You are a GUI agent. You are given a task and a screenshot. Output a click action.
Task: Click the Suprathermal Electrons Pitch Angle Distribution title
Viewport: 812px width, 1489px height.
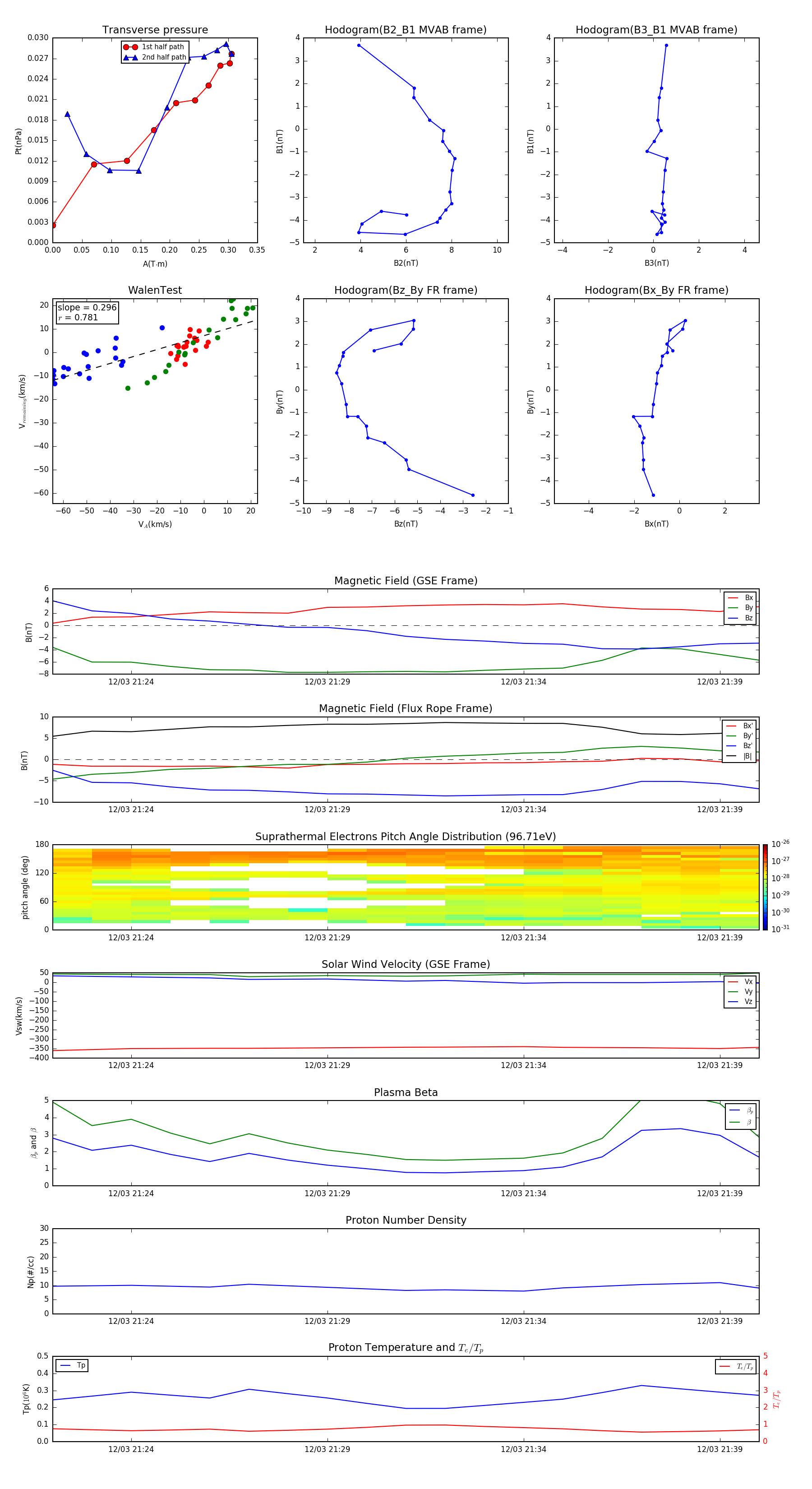[406, 837]
